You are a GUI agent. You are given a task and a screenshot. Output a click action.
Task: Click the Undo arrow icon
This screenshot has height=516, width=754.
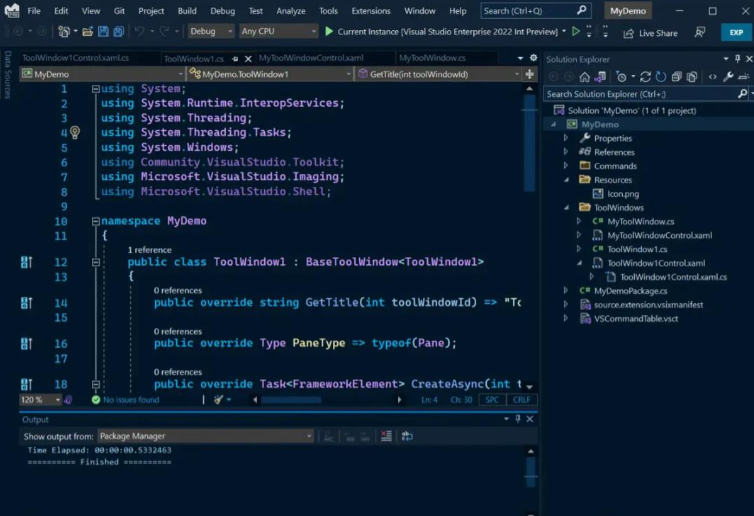click(139, 32)
